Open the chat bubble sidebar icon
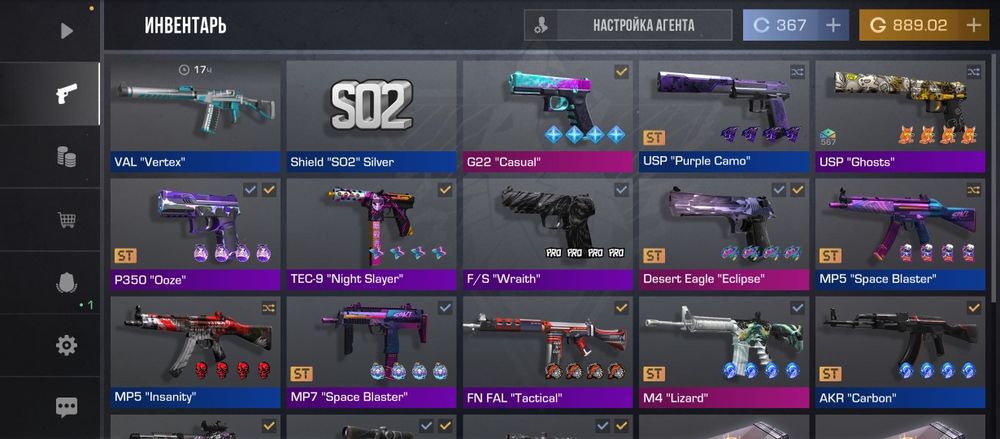 [x=66, y=407]
